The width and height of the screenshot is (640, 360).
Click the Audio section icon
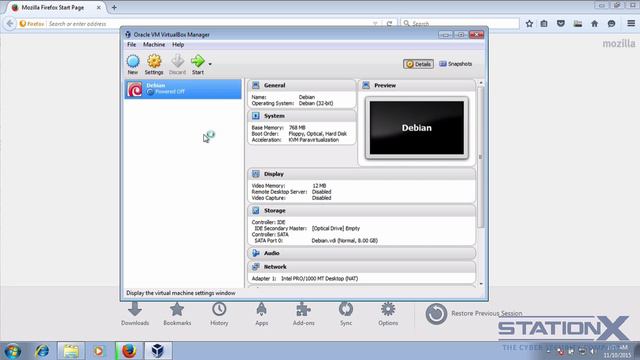pos(256,253)
